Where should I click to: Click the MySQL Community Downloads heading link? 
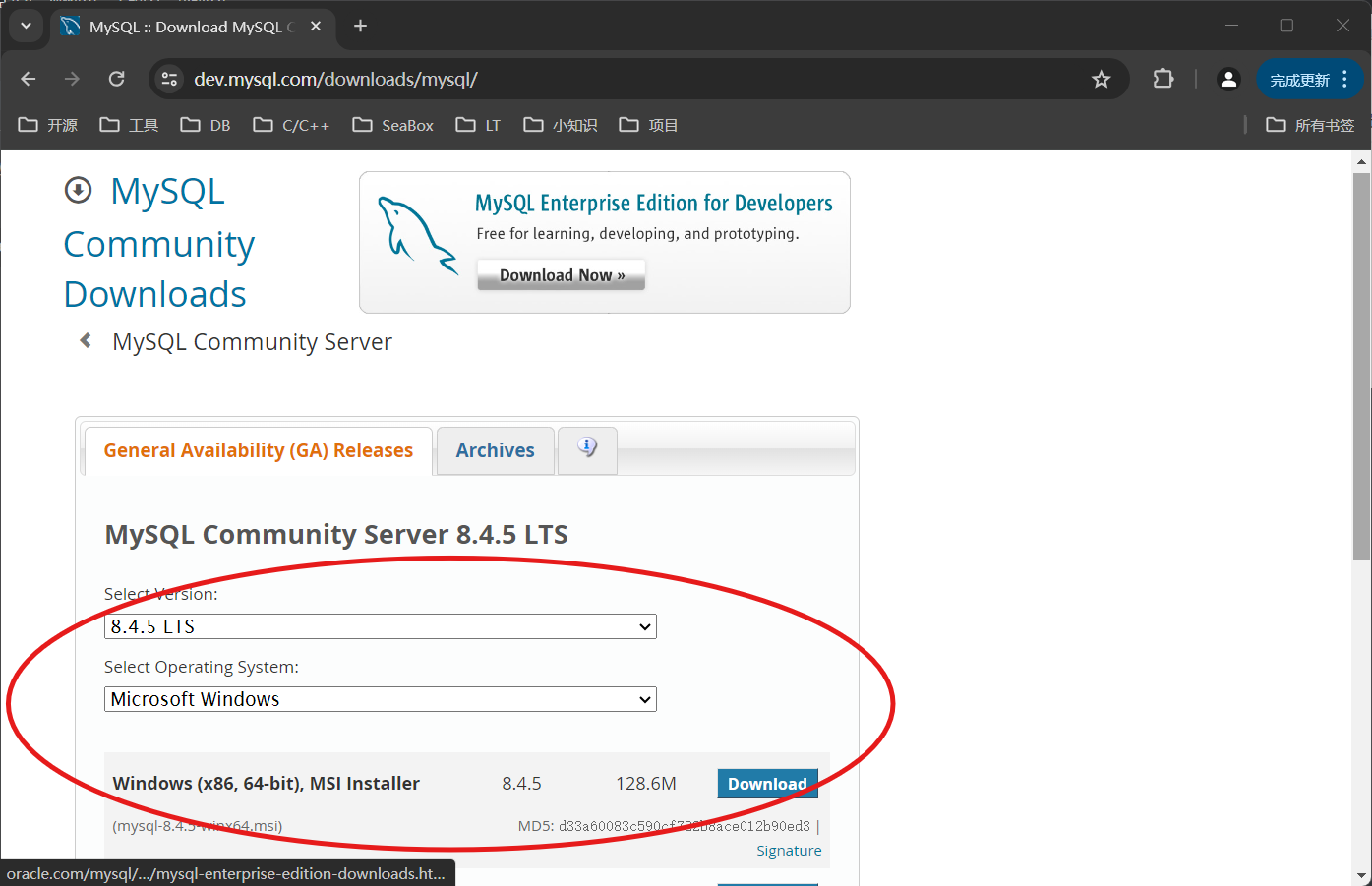tap(159, 243)
